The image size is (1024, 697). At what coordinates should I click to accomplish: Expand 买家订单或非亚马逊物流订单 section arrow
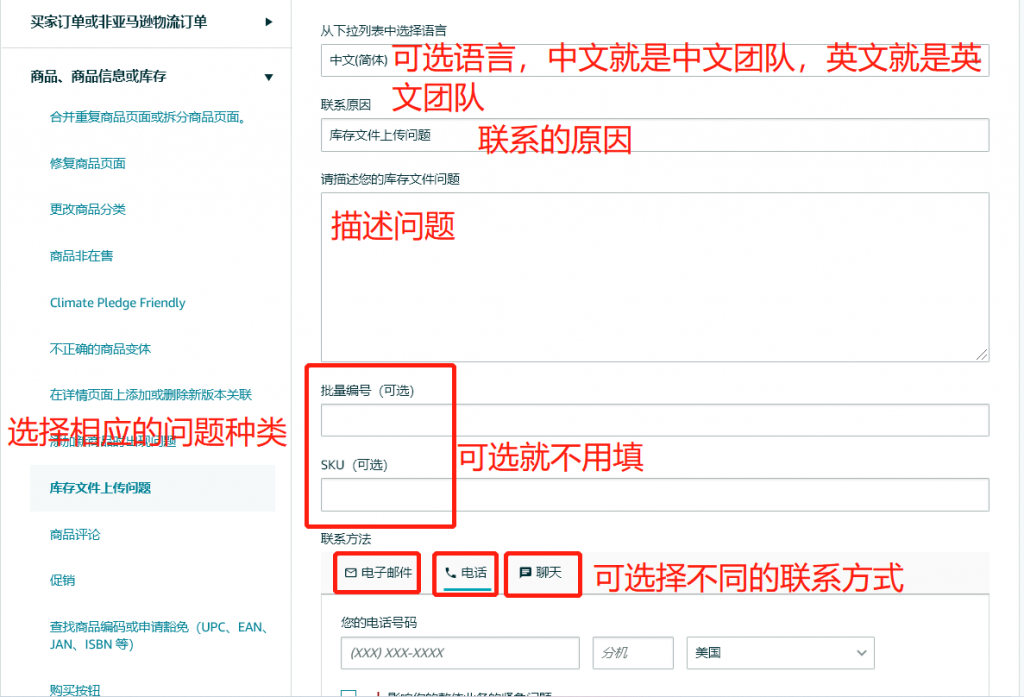[x=268, y=22]
